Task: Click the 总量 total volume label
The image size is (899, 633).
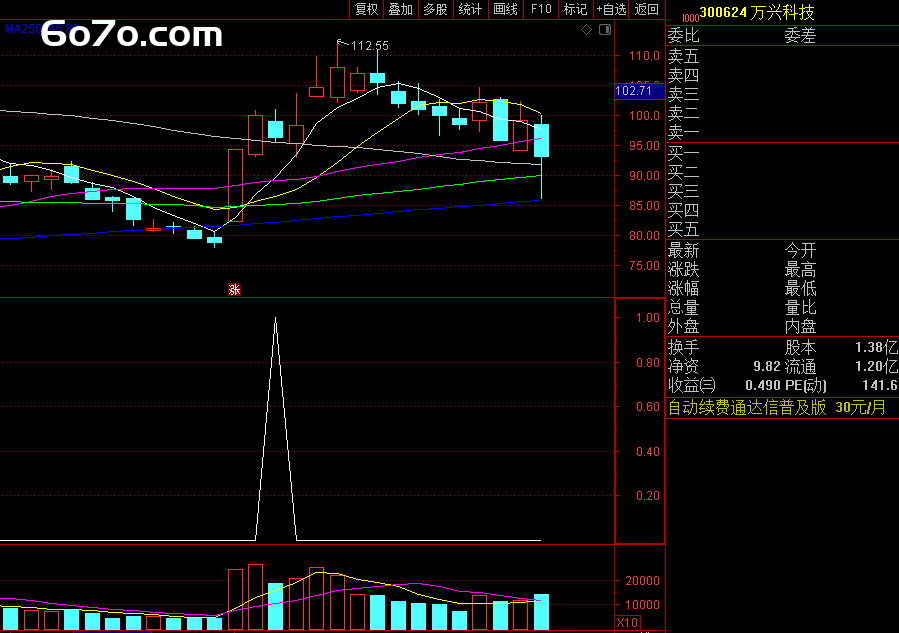Action: (x=684, y=307)
